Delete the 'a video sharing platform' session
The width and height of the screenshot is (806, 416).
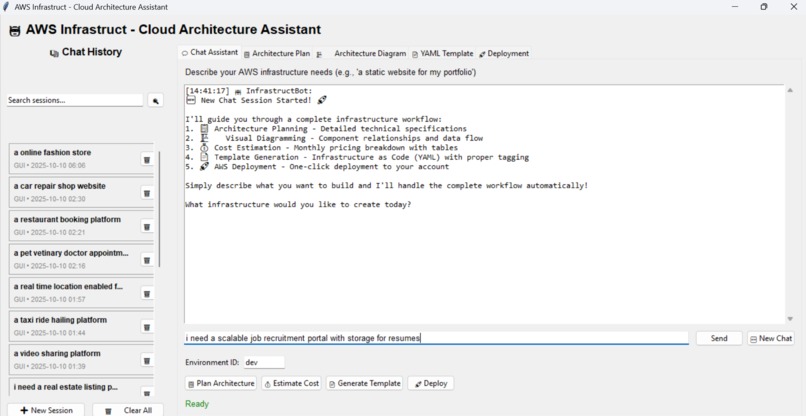coord(146,360)
